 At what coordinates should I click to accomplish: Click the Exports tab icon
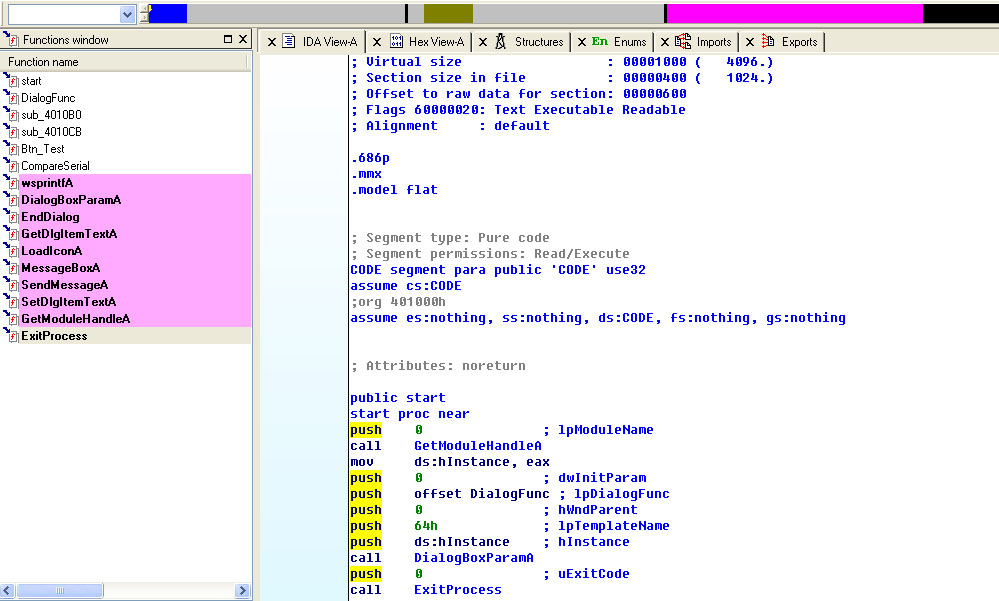click(768, 41)
